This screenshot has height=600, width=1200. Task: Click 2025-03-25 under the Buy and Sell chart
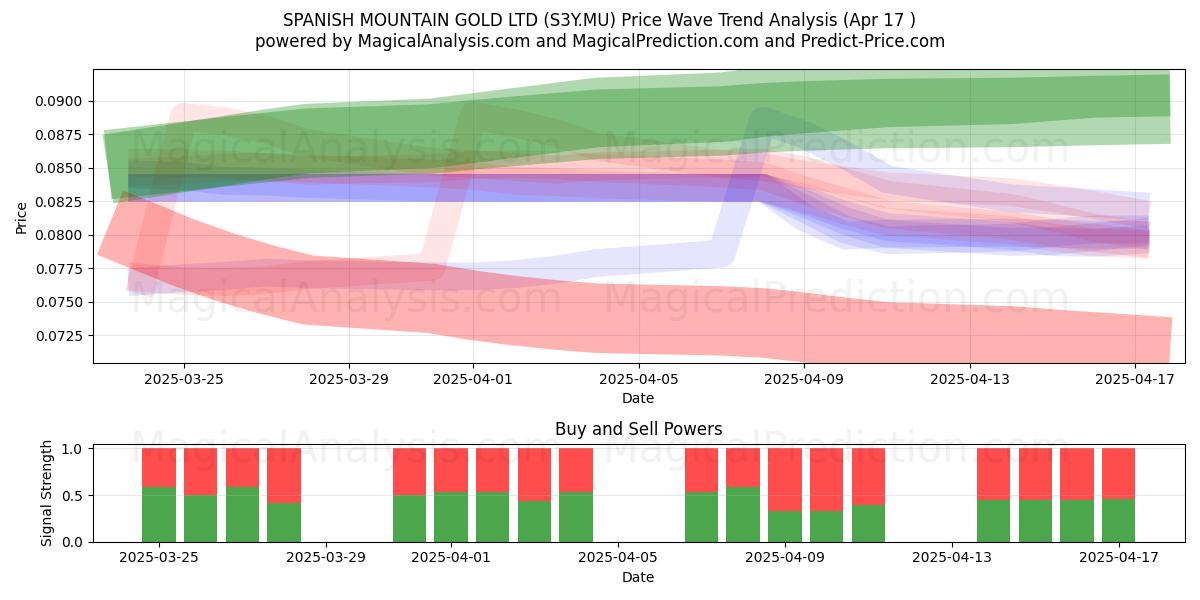159,558
